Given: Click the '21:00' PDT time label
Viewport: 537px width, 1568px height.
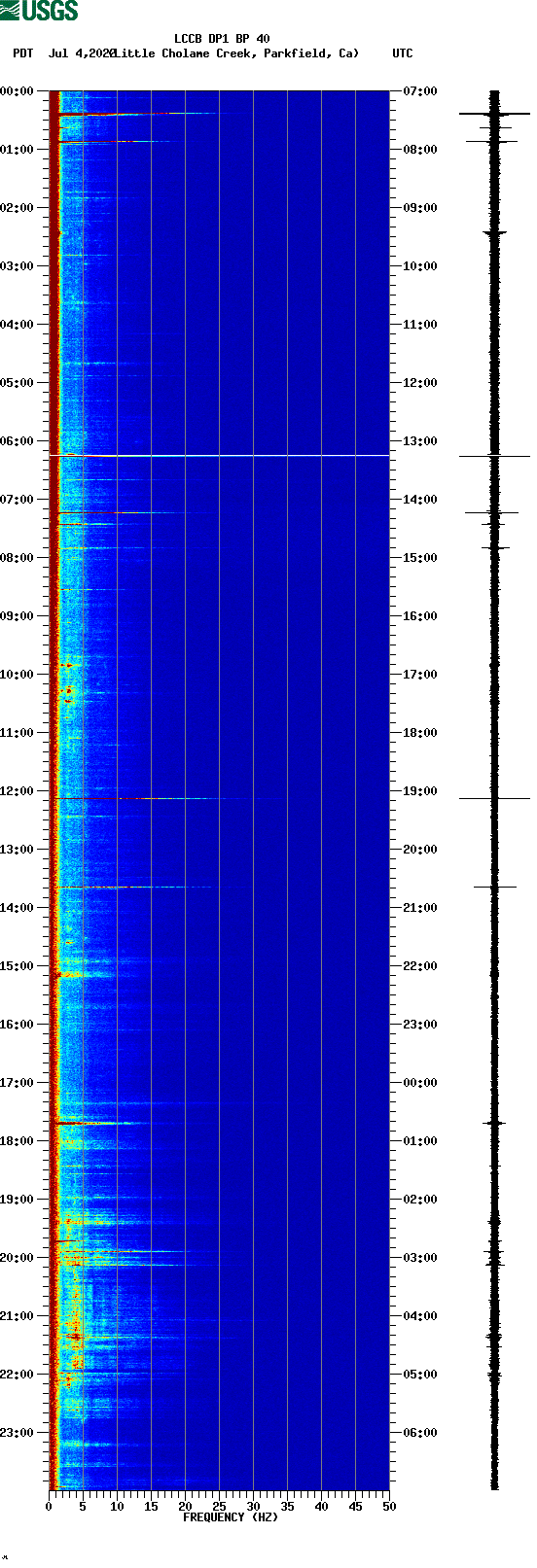Looking at the screenshot, I should coord(18,1316).
